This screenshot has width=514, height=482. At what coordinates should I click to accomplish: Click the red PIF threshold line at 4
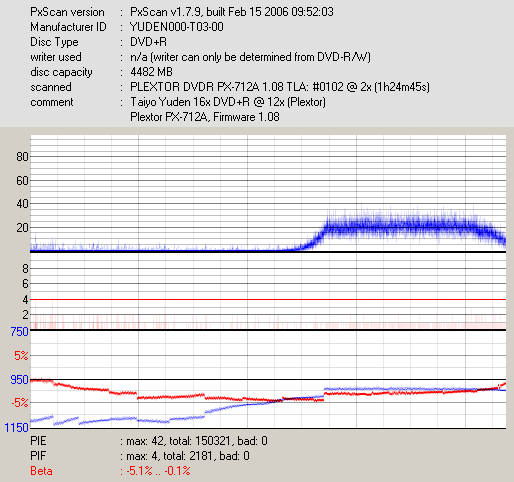point(268,300)
